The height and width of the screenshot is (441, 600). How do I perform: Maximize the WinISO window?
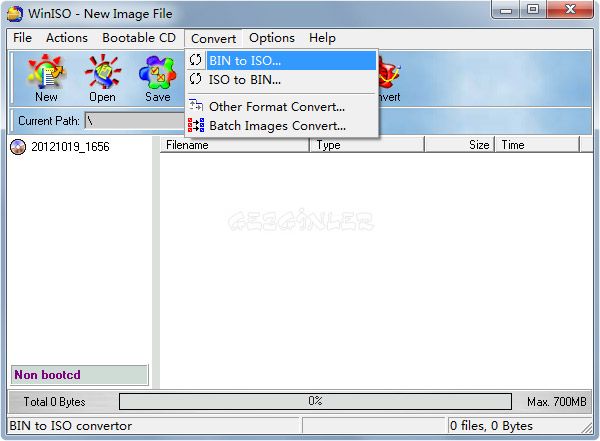pyautogui.click(x=533, y=10)
